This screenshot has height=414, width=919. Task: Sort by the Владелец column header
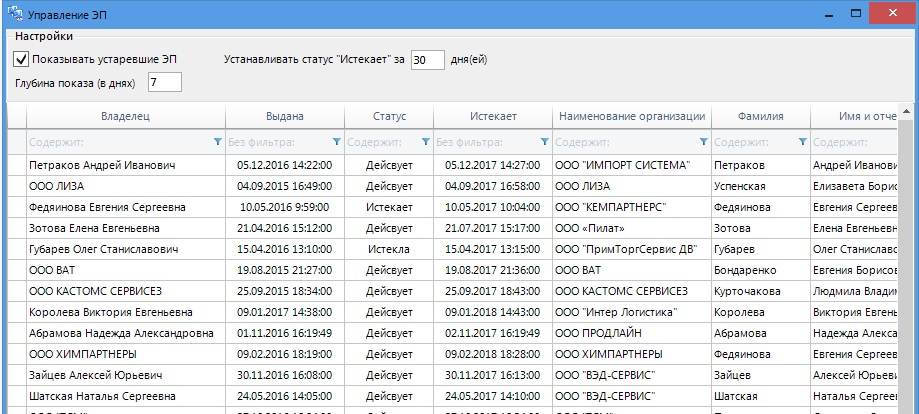point(125,117)
